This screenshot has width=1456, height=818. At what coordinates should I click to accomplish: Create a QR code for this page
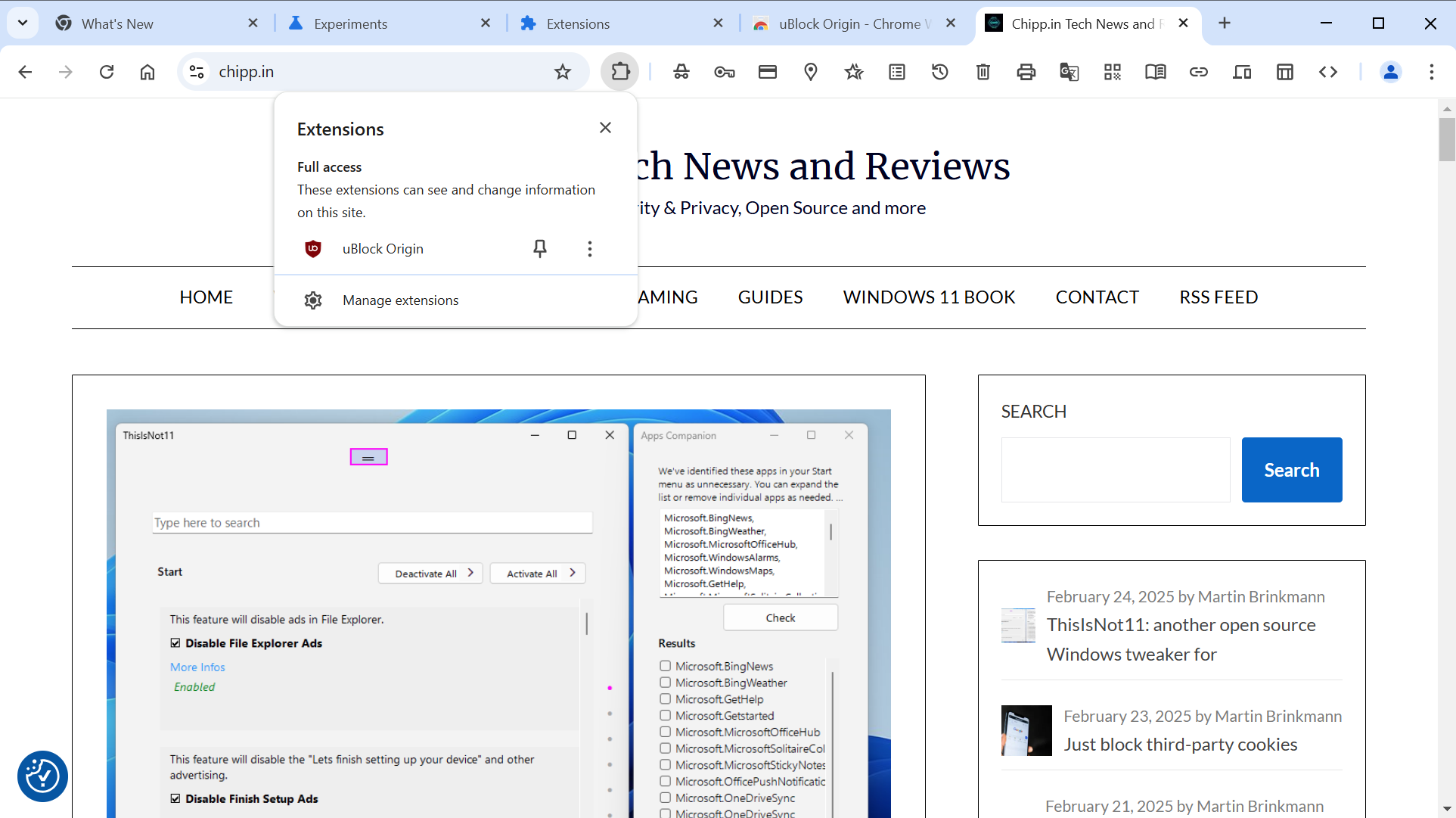coord(1112,72)
